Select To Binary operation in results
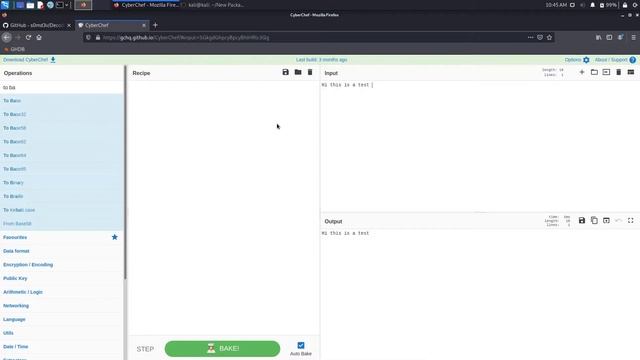640x360 pixels. tap(62, 183)
